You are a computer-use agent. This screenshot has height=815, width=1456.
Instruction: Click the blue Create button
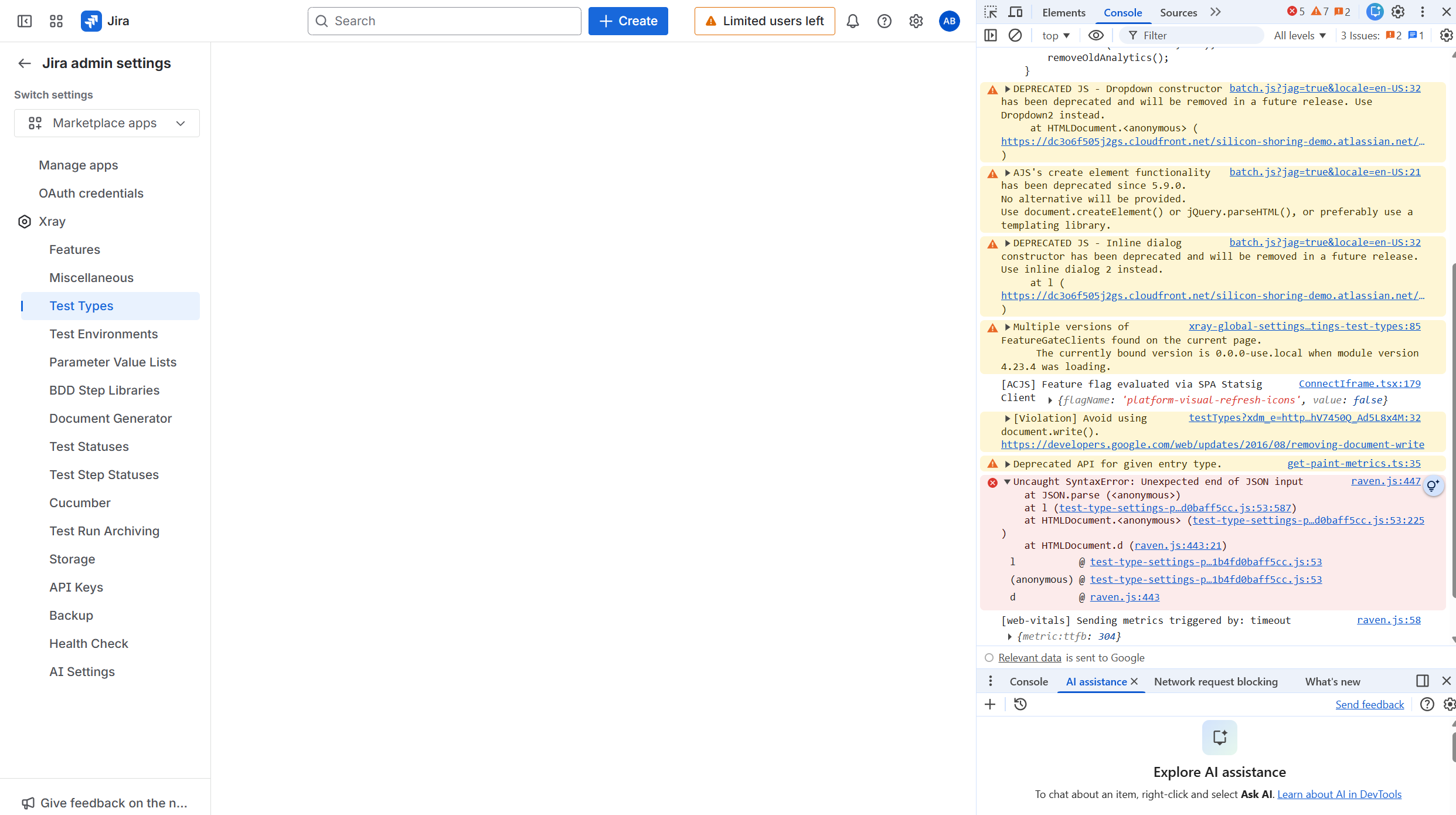(x=628, y=21)
